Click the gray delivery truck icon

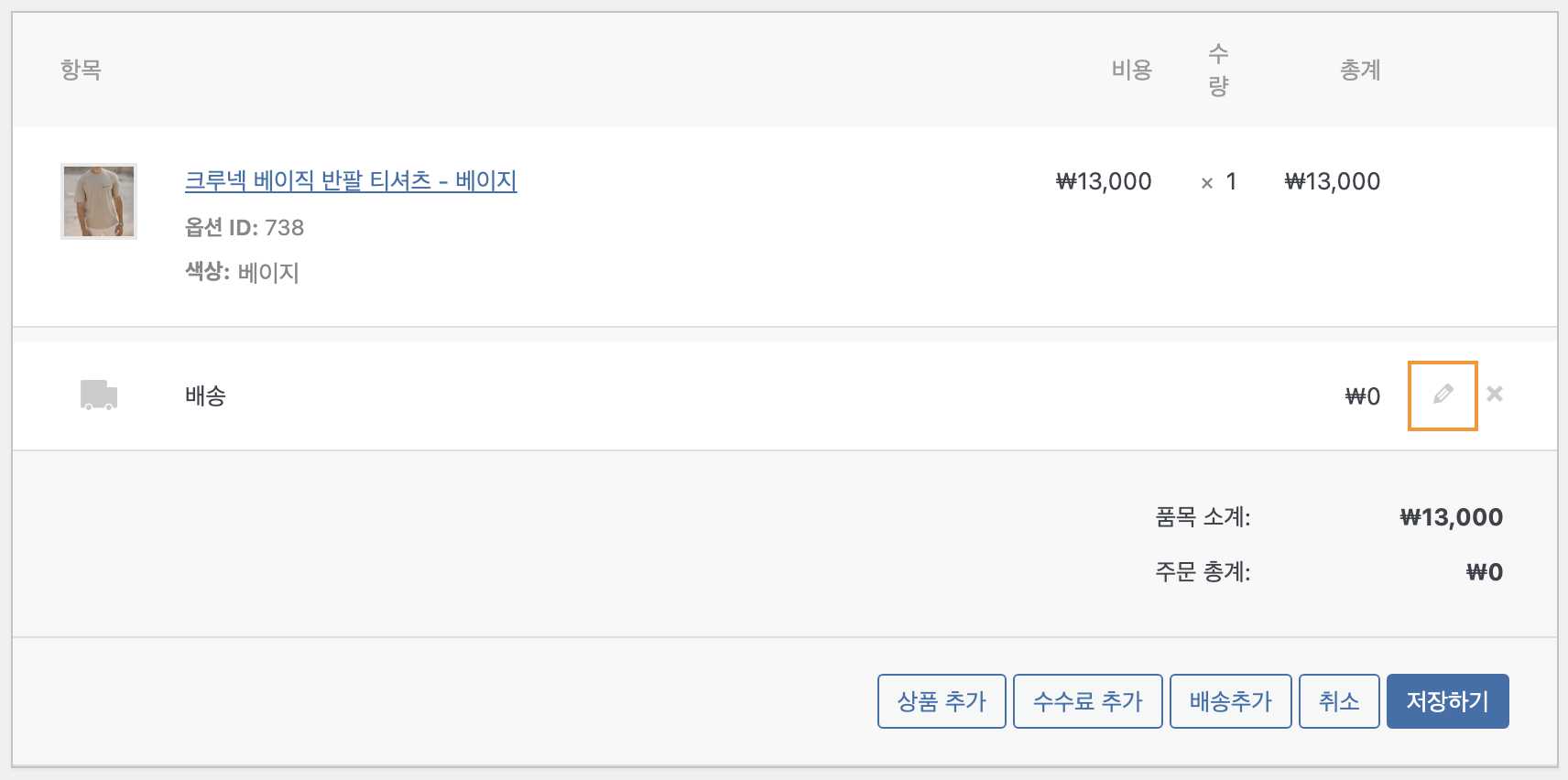coord(99,395)
